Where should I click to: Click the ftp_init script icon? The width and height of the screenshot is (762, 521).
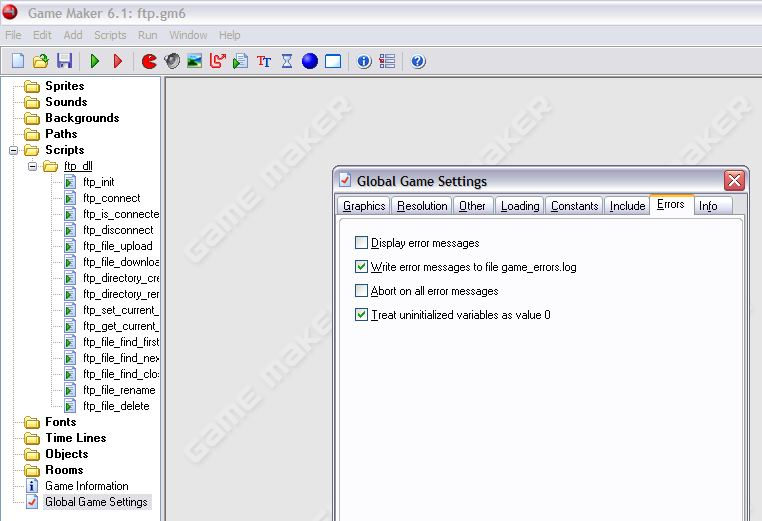tap(70, 182)
